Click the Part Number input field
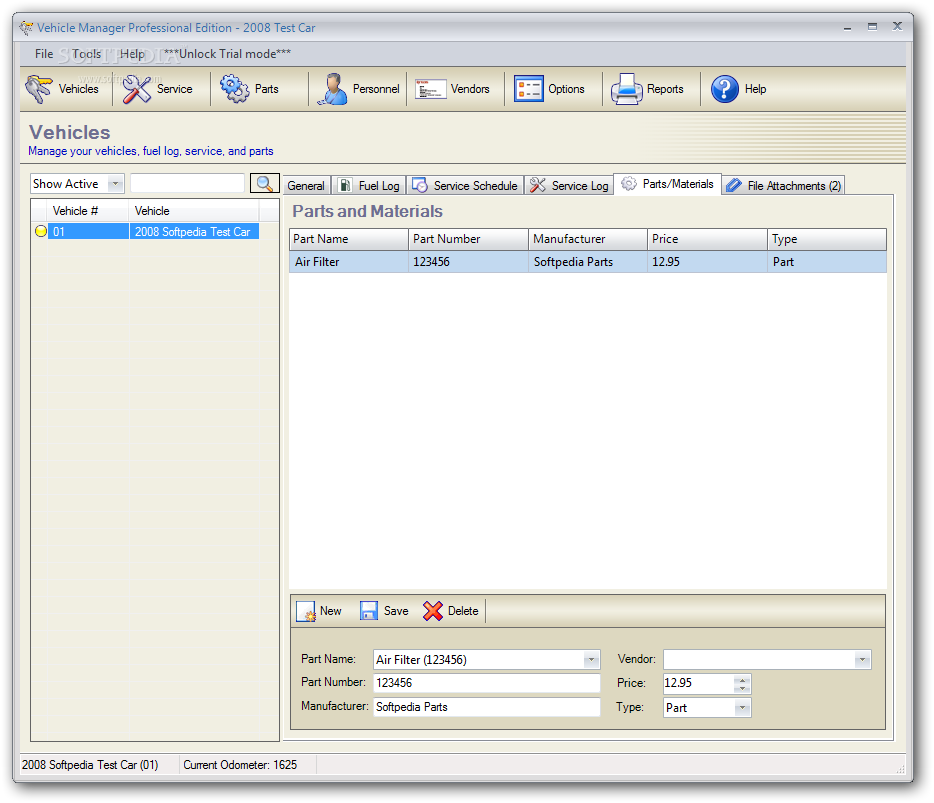 click(x=486, y=683)
